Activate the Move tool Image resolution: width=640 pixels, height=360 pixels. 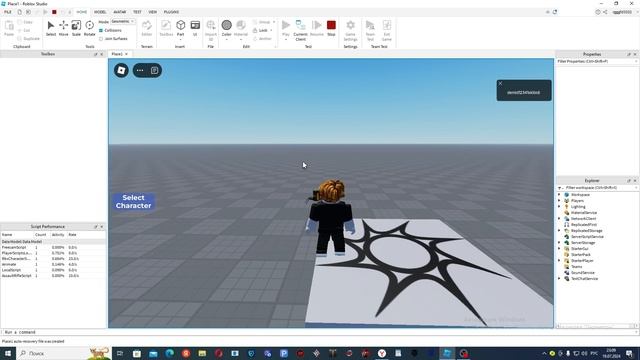(x=64, y=28)
